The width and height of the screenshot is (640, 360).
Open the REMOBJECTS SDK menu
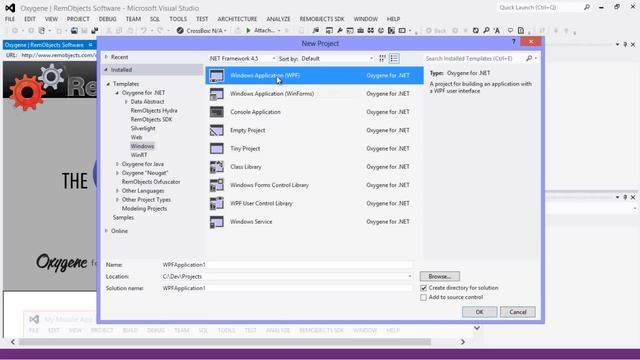(x=322, y=19)
